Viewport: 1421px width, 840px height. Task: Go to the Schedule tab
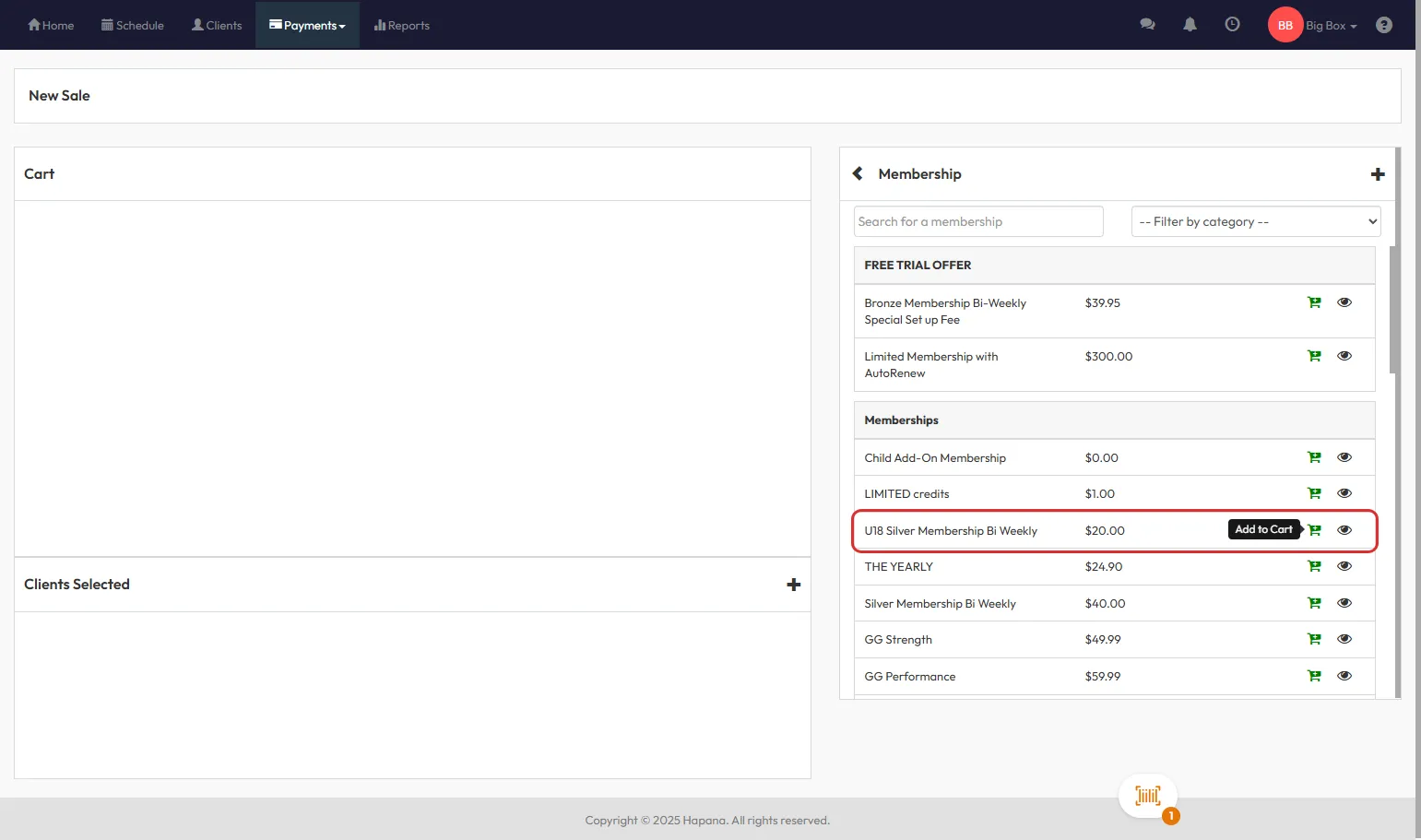(x=133, y=26)
